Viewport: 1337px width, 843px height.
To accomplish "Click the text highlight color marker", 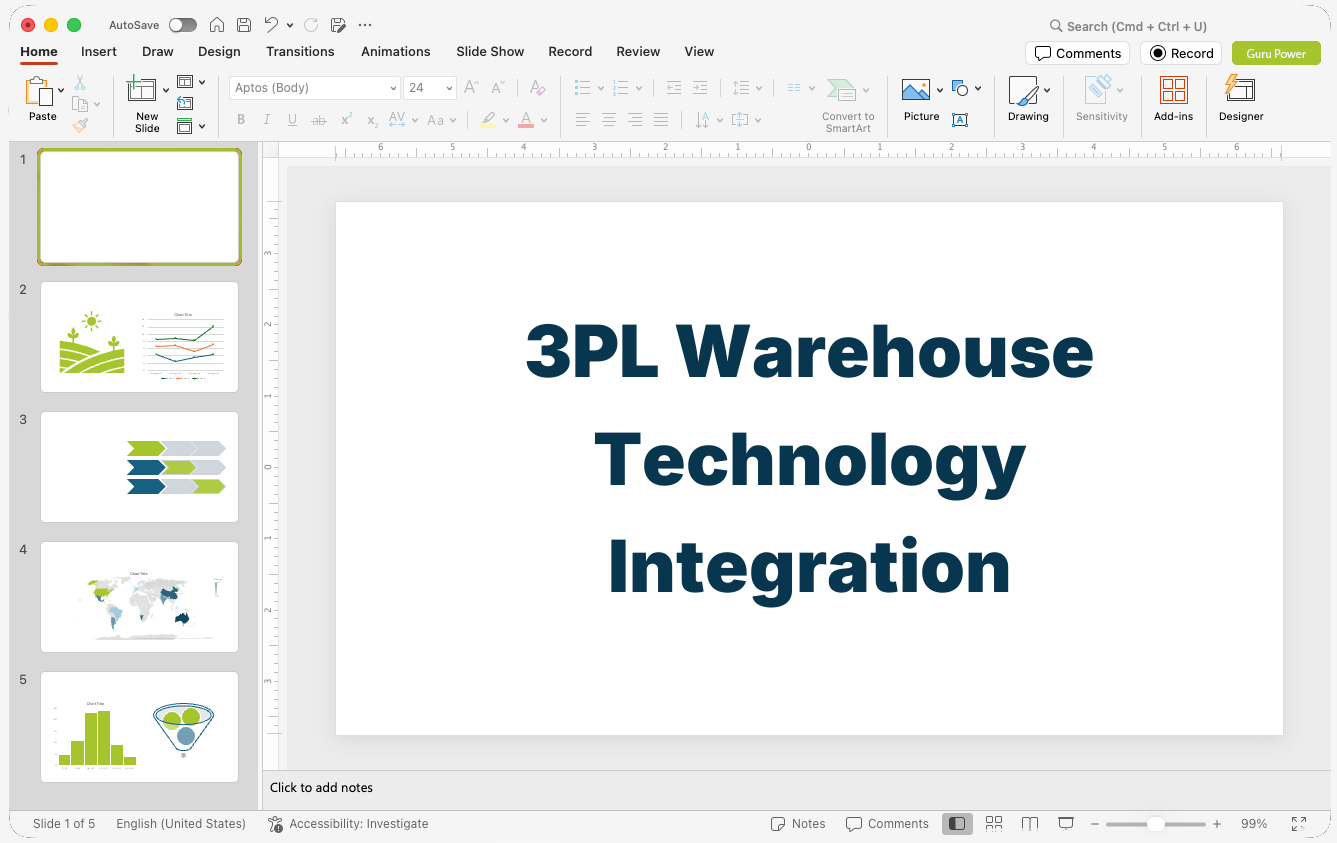I will point(488,120).
